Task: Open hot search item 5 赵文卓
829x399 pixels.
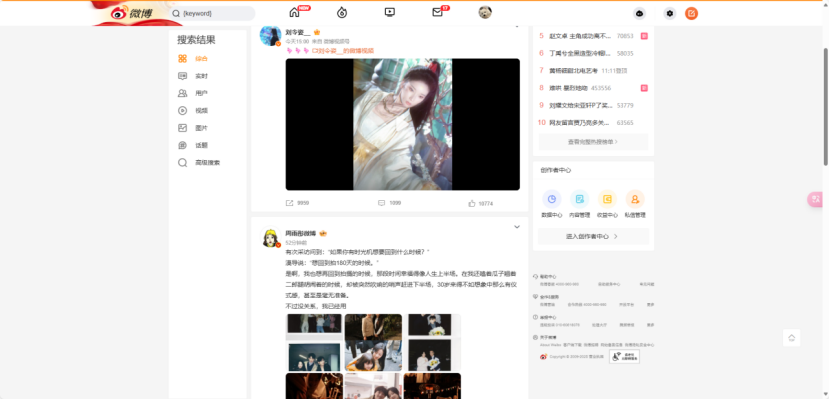Action: (580, 36)
